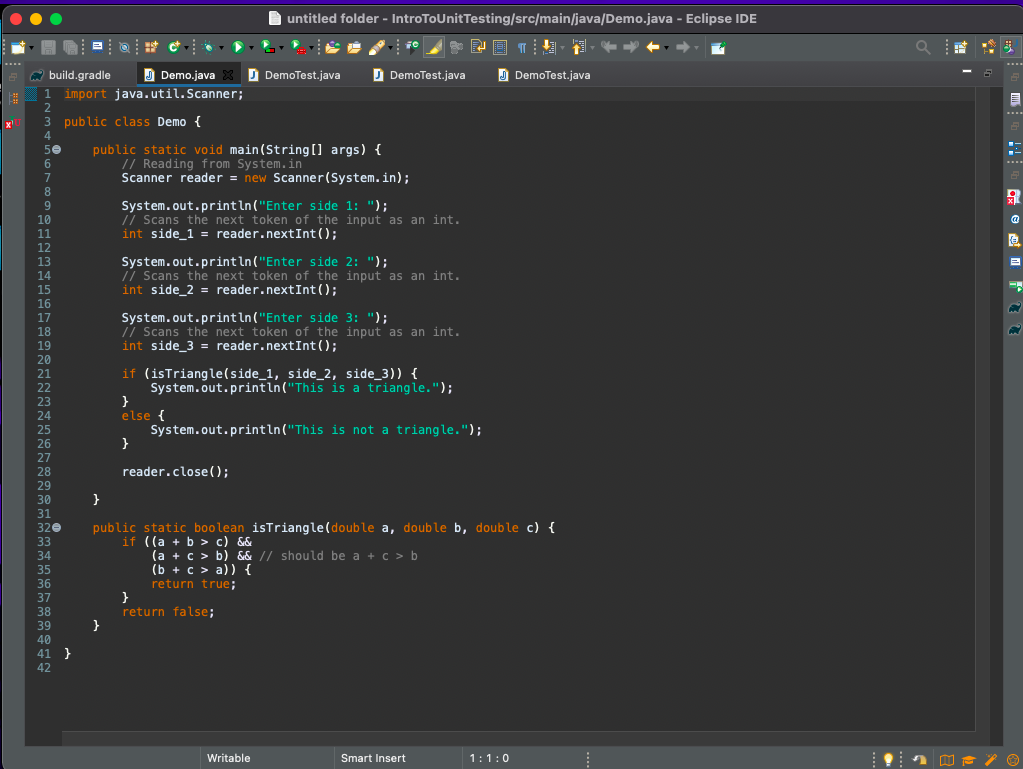The height and width of the screenshot is (769, 1023).
Task: Minimize the editor area
Action: [967, 71]
